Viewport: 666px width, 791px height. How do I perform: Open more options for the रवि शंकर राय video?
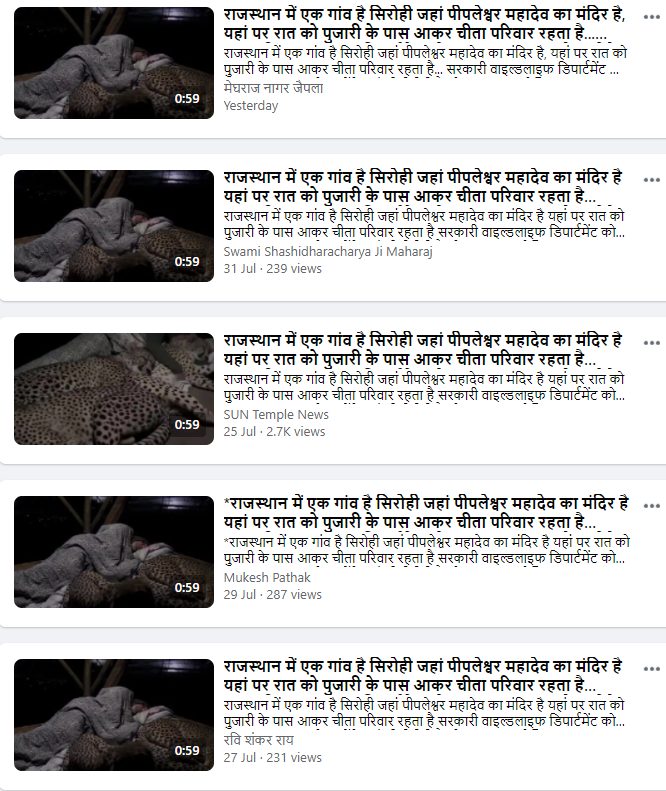point(651,668)
